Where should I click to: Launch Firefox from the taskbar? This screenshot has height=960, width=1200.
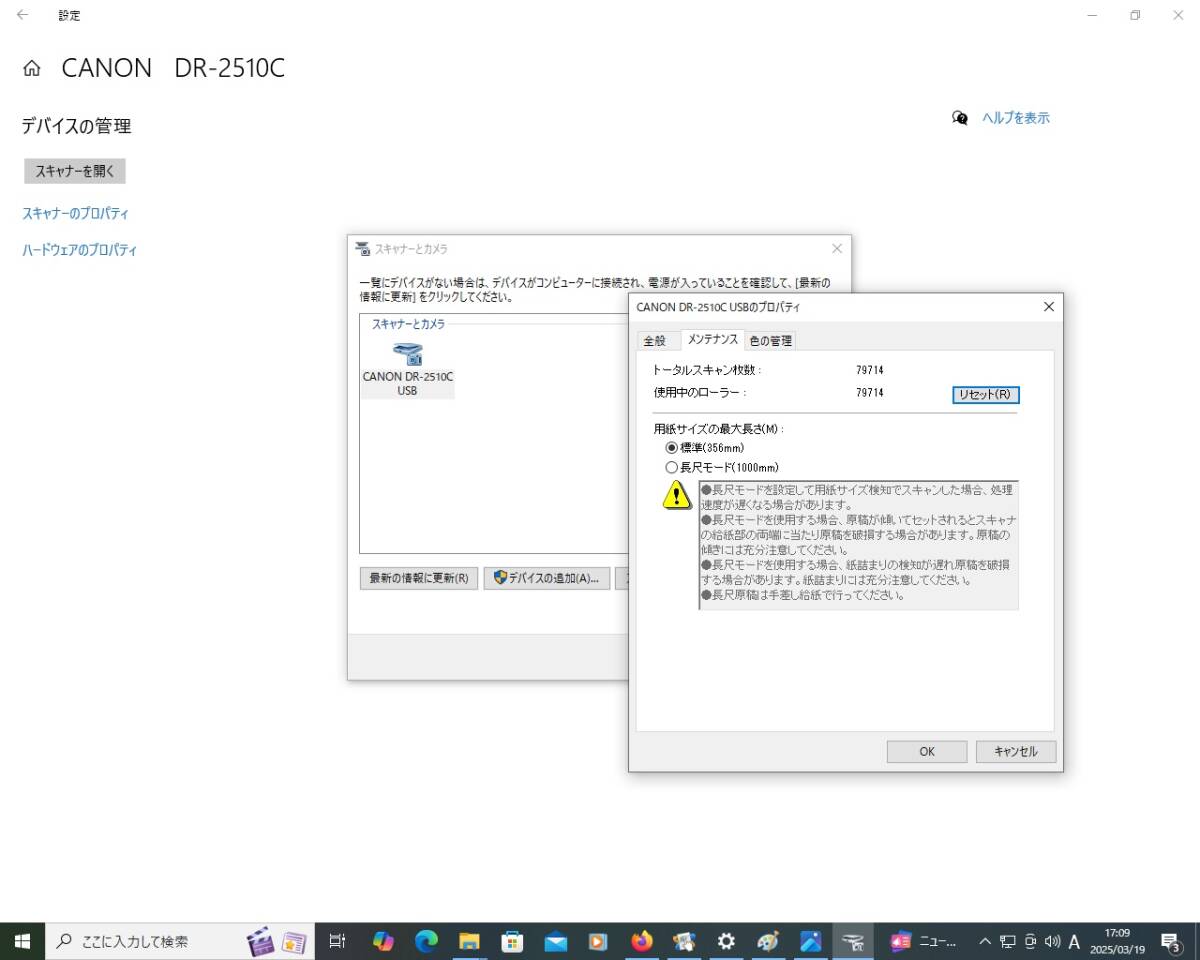coord(642,941)
